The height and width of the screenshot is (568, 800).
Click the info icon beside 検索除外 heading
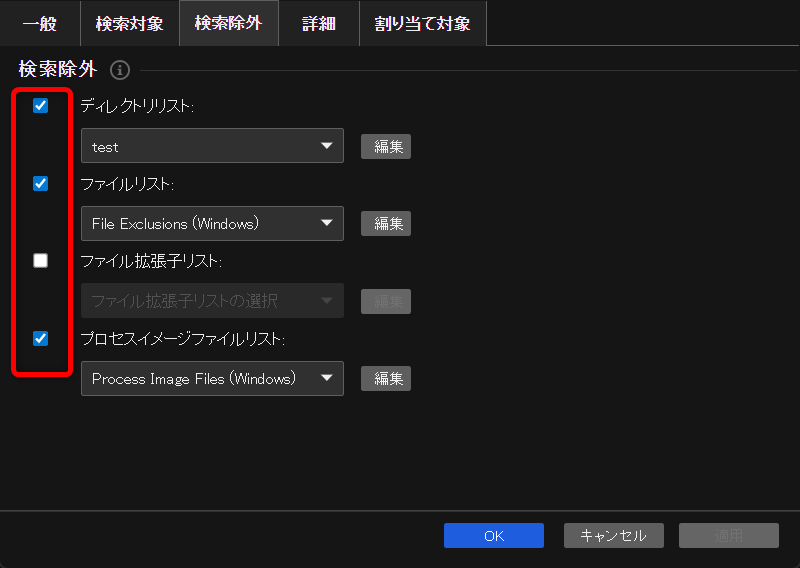[x=120, y=70]
